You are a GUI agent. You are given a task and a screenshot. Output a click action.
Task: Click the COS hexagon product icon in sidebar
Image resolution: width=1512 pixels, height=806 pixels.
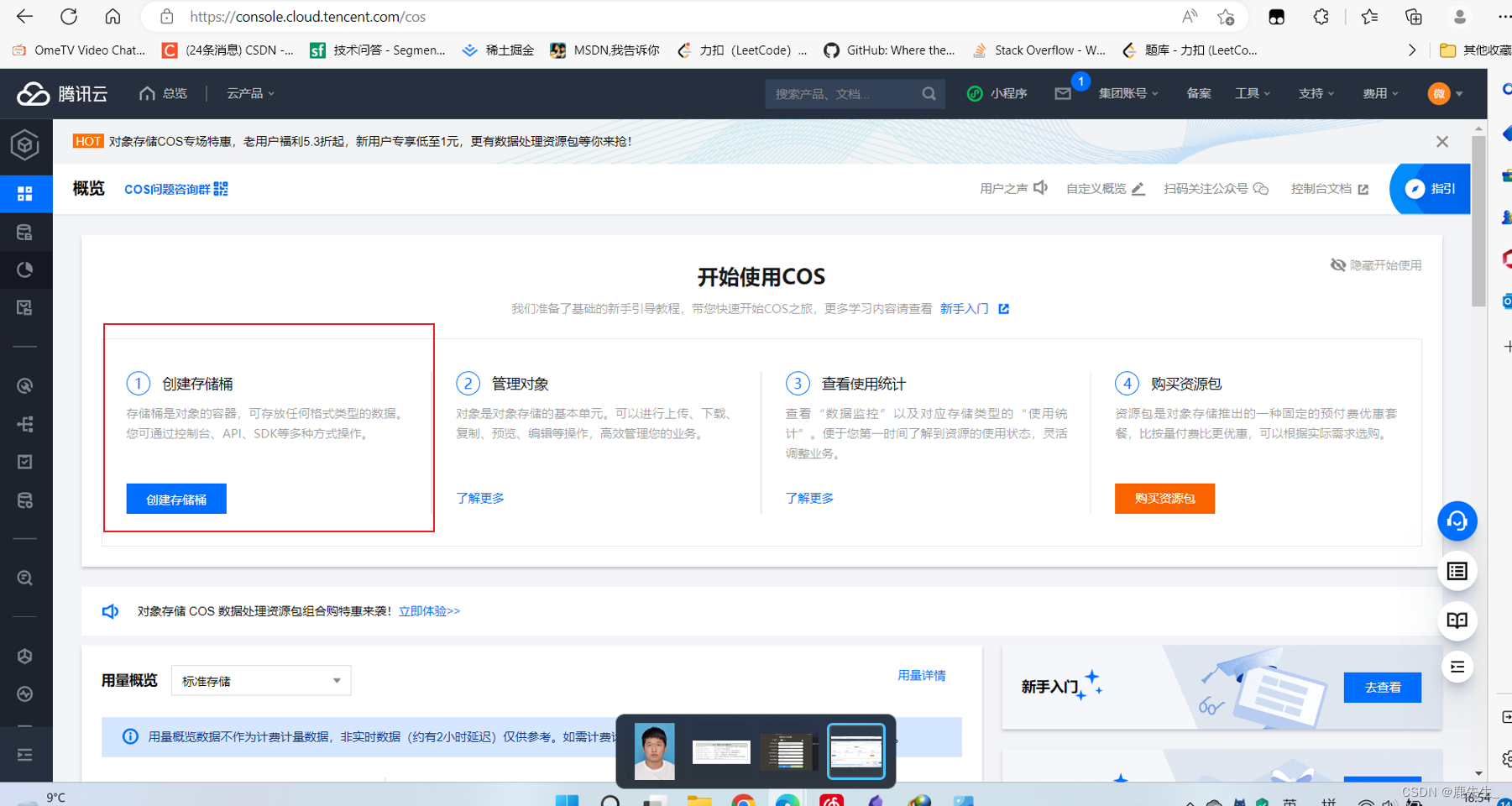25,145
